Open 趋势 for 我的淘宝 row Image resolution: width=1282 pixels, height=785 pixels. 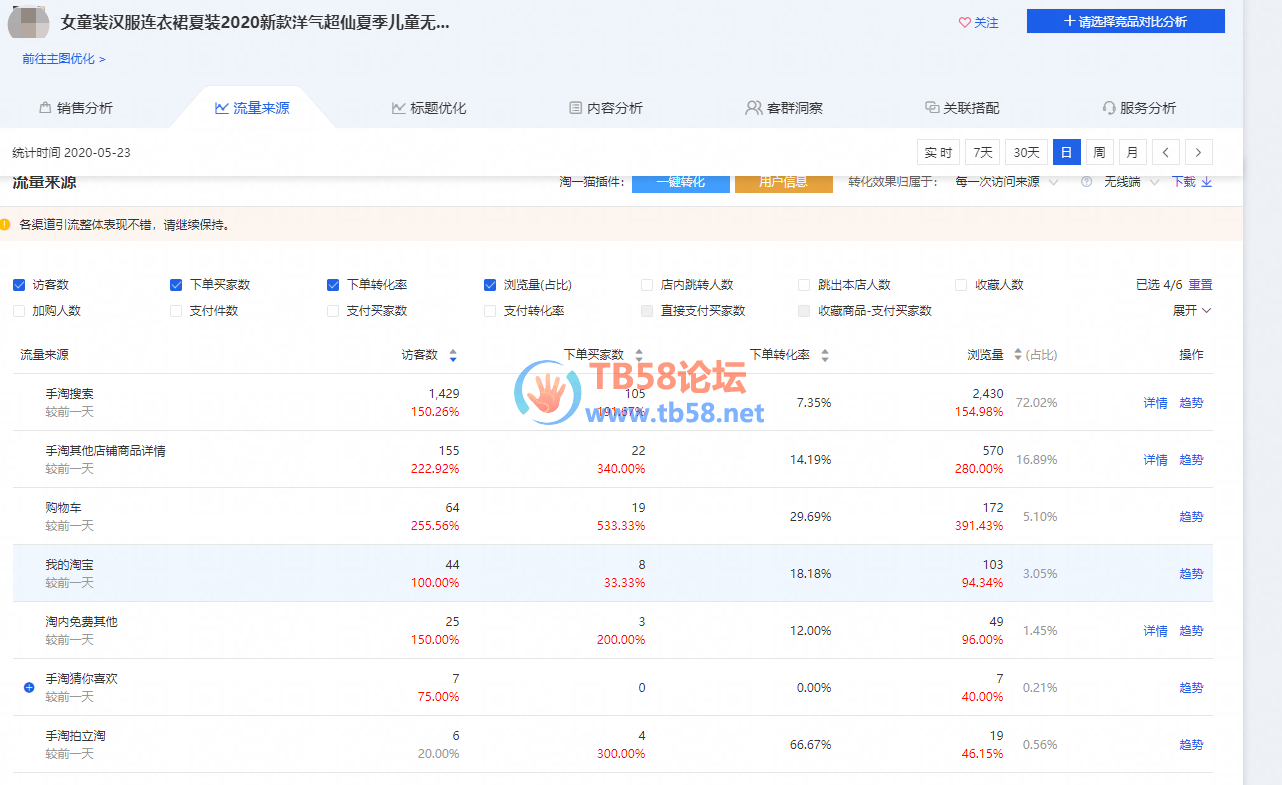pos(1191,574)
